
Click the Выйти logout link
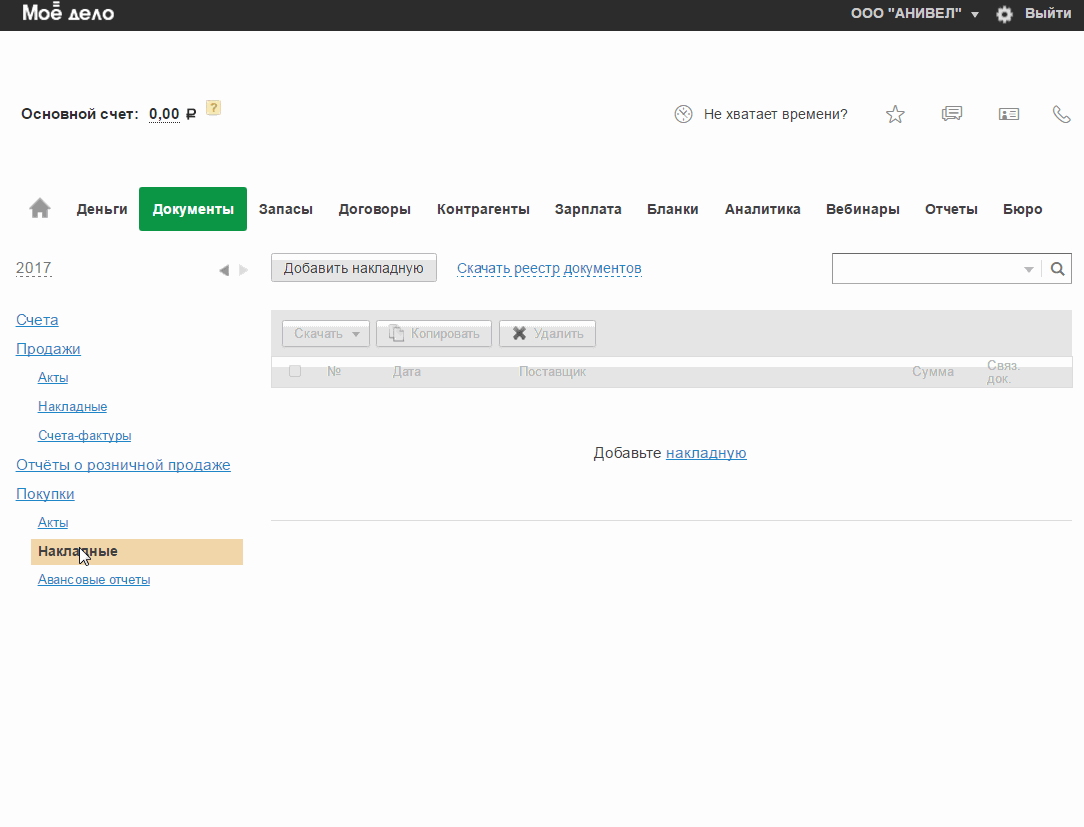(x=1048, y=14)
